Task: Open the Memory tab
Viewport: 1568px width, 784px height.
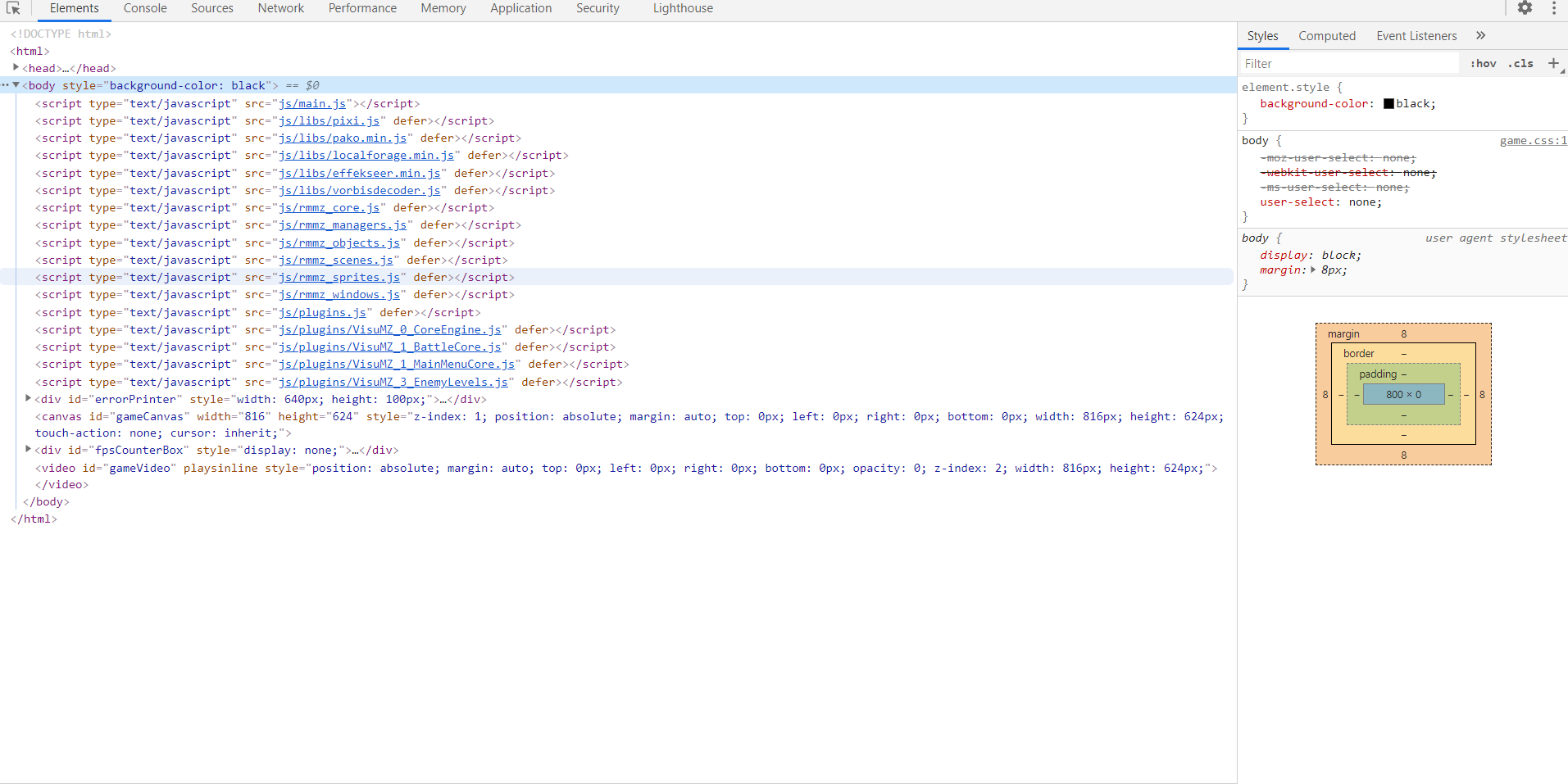Action: [443, 8]
